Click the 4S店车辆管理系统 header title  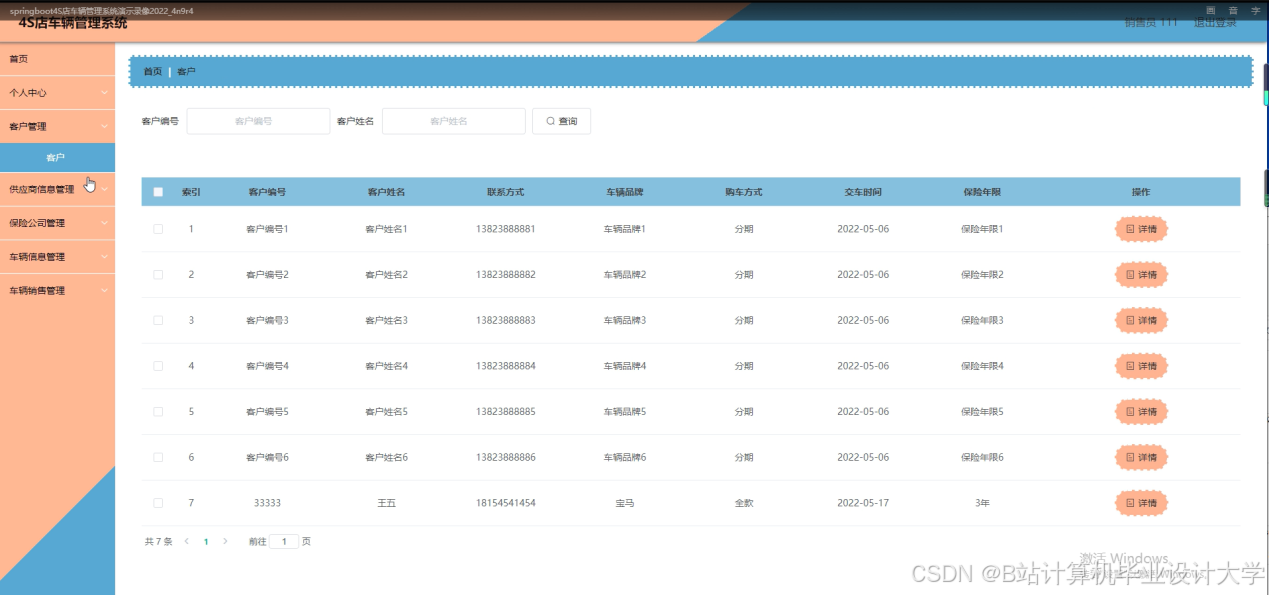click(x=73, y=23)
